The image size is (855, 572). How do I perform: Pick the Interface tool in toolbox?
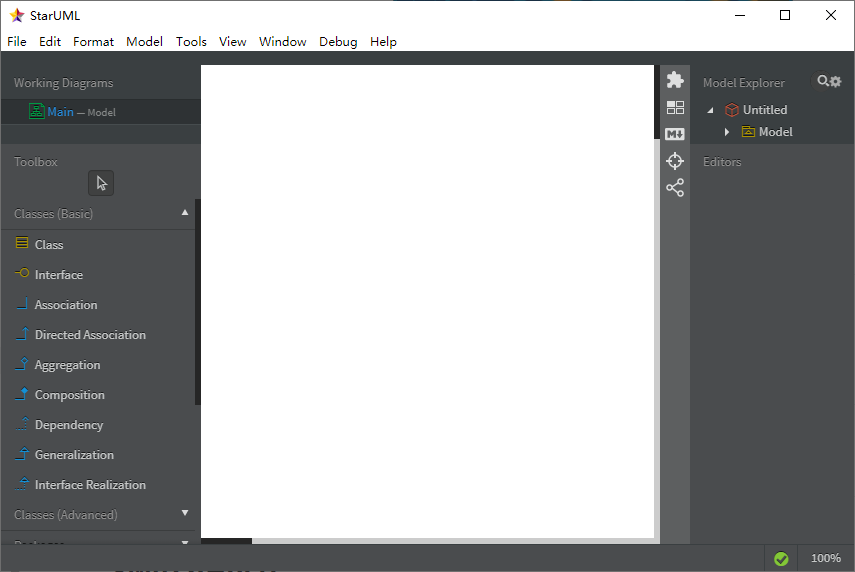58,275
